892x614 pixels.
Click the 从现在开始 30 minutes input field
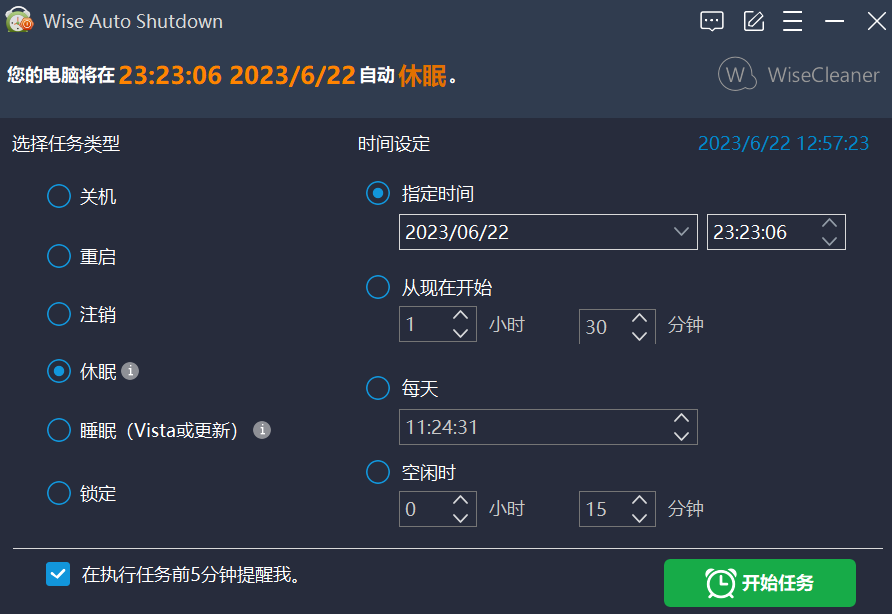(617, 326)
